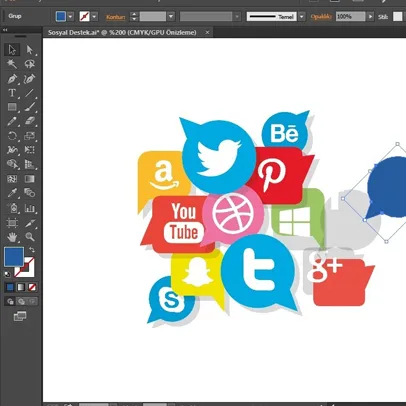This screenshot has width=406, height=406.
Task: Open Kontur stroke panel link
Action: [x=116, y=17]
